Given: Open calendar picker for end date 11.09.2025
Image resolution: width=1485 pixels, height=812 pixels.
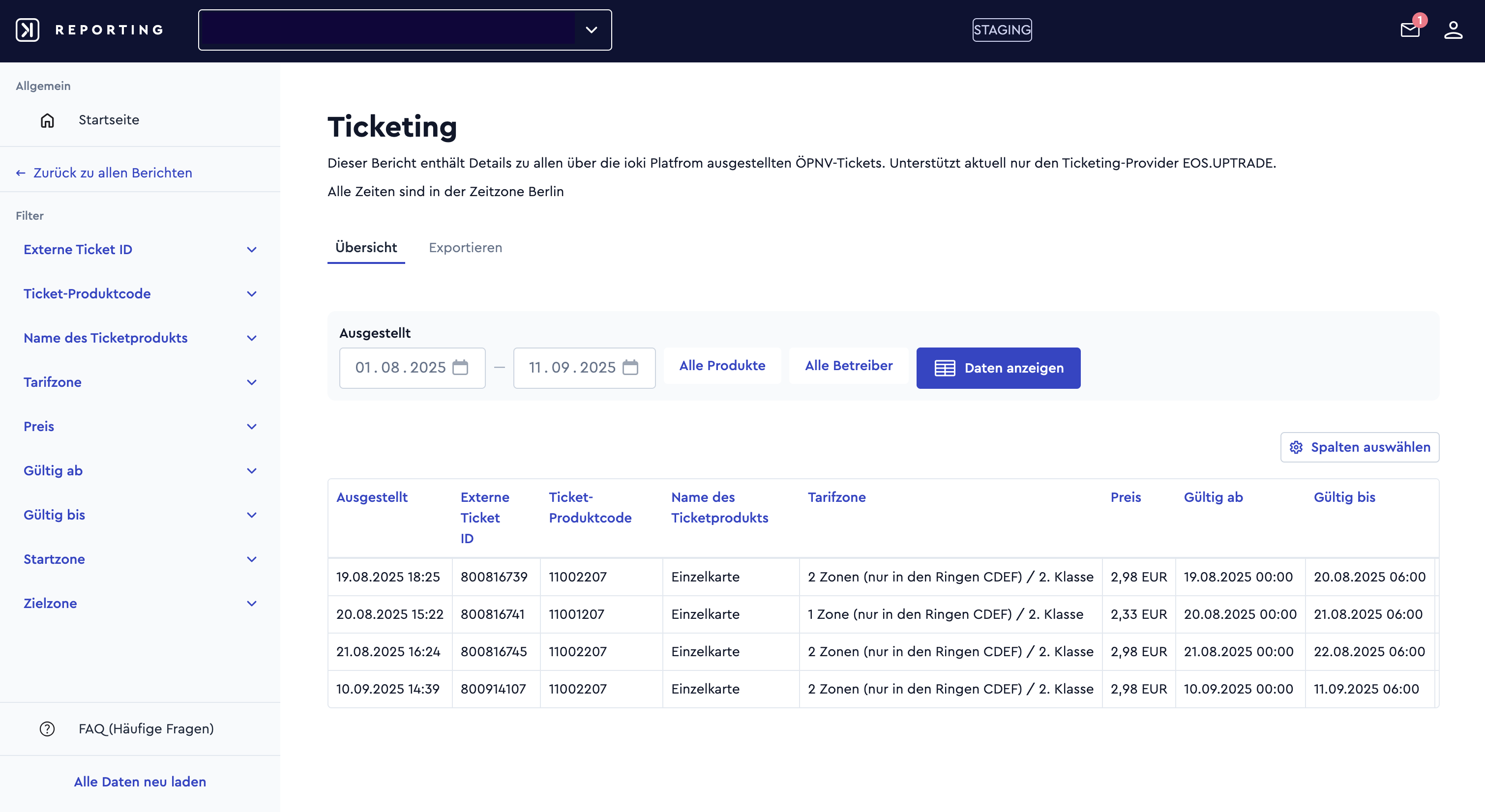Looking at the screenshot, I should pos(630,368).
